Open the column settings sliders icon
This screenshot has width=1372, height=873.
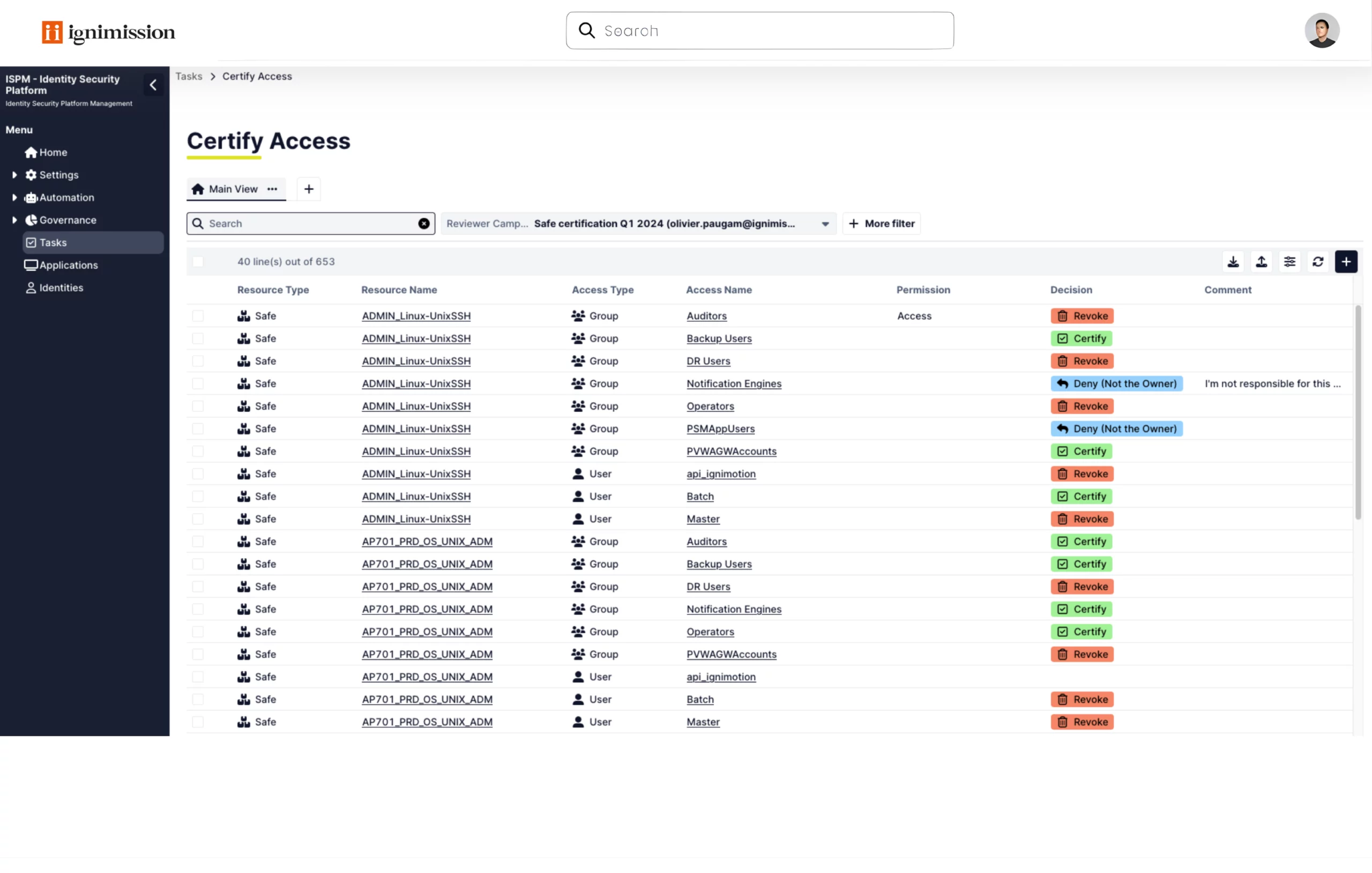coord(1289,262)
